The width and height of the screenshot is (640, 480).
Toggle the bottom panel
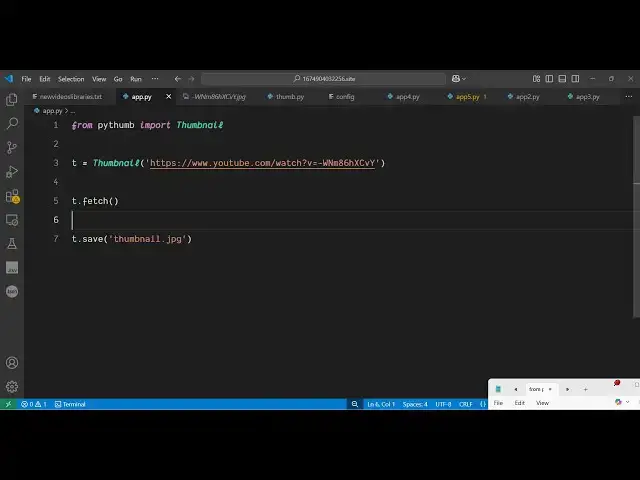pyautogui.click(x=562, y=79)
